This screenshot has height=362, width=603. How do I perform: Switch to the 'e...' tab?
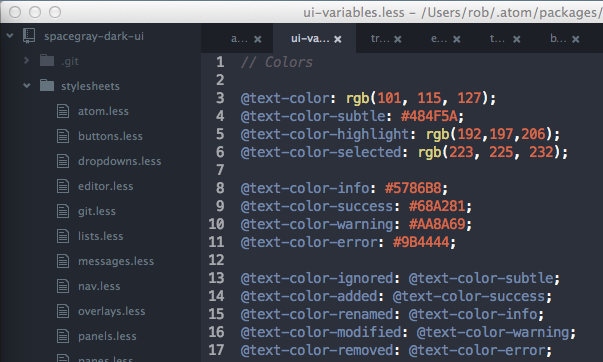[439, 38]
